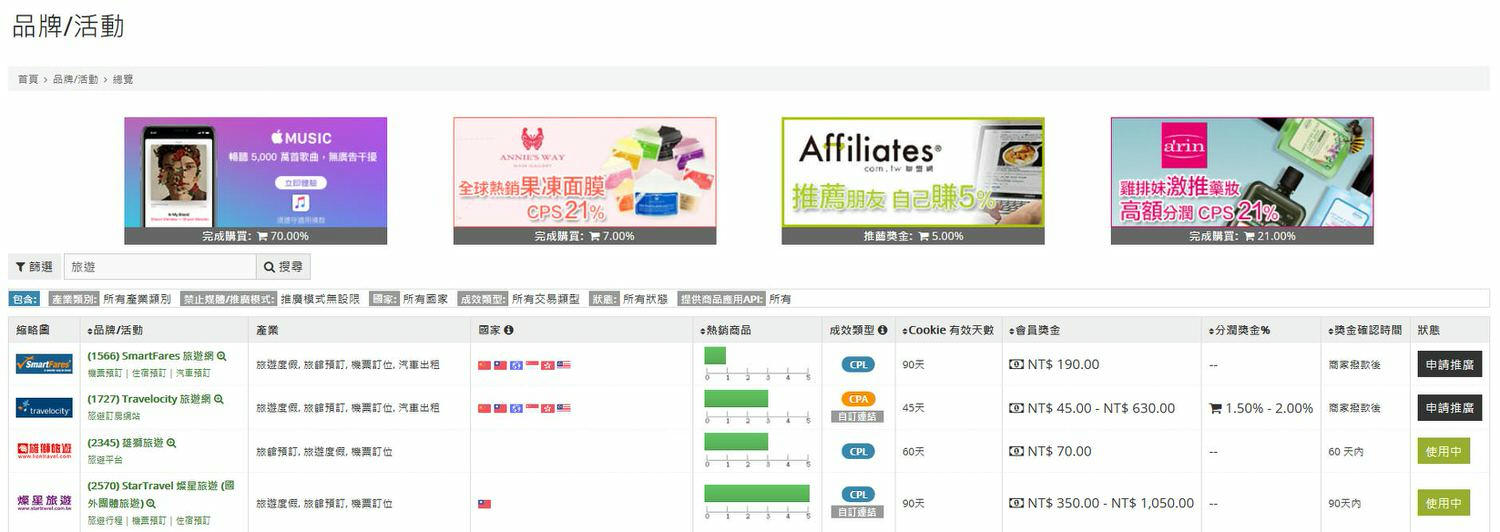Sort table by 熱銷商品 column
This screenshot has height=532, width=1500.
pos(726,330)
